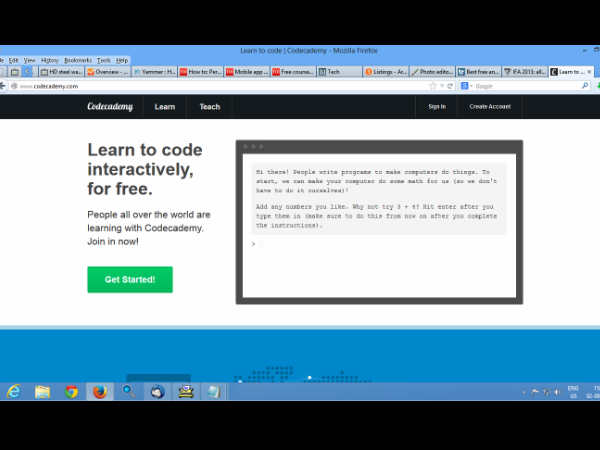Click the 'Learn to code interactively' heading

pos(145,169)
